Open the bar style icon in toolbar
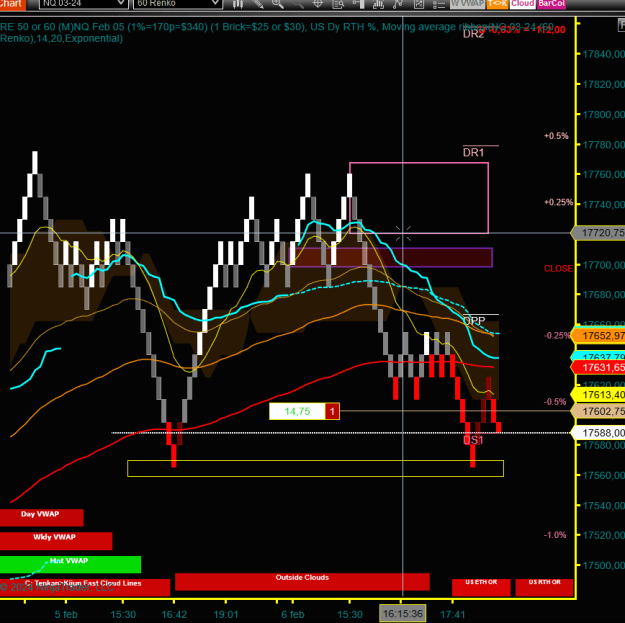 pos(238,4)
